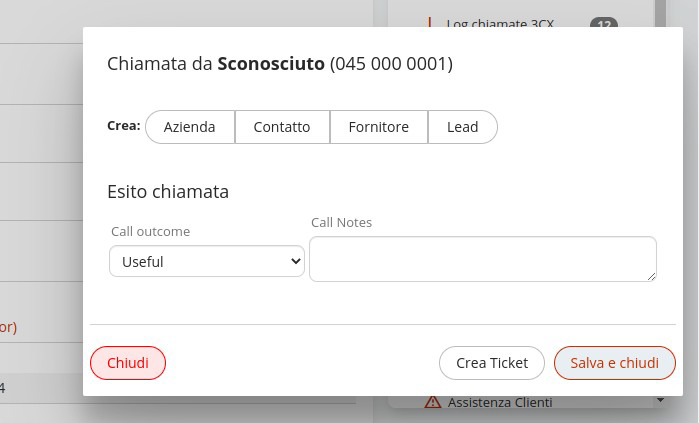Image resolution: width=699 pixels, height=423 pixels.
Task: Click the grey side panel scrollbar at top right
Action: coord(660,13)
